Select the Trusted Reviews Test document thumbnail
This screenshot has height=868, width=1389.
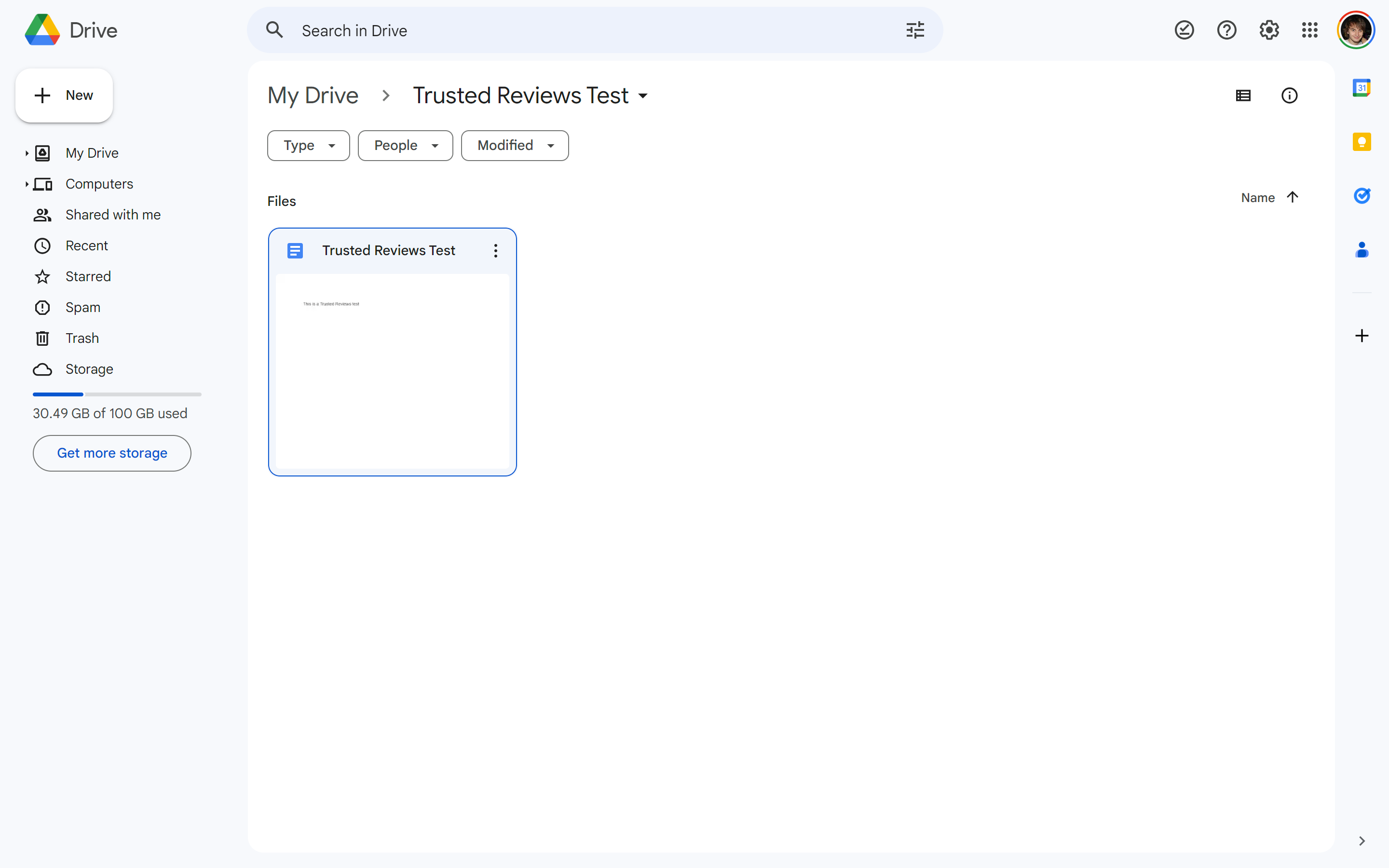coord(393,371)
